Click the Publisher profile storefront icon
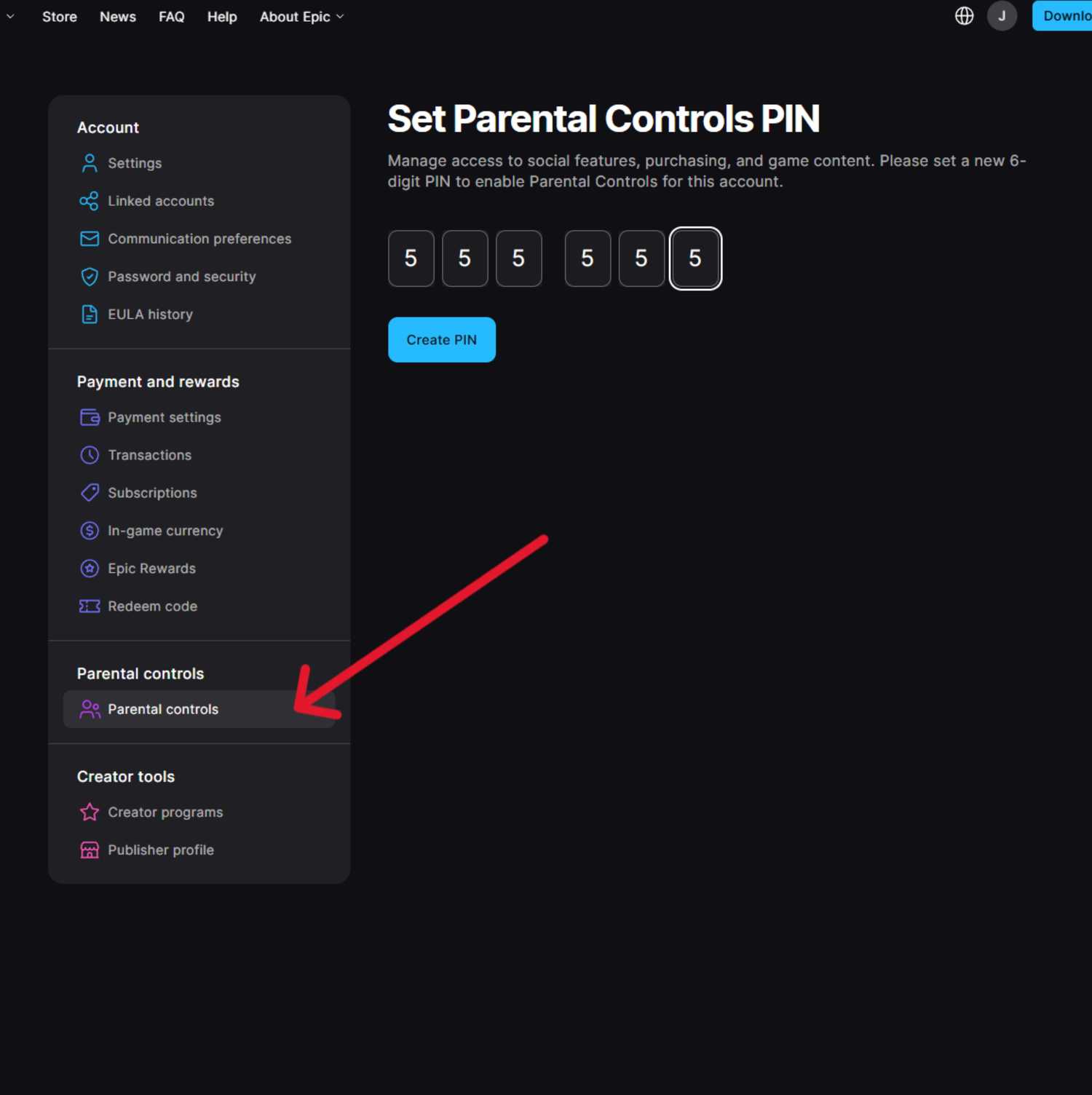Screen dimensions: 1092x1095 click(89, 850)
